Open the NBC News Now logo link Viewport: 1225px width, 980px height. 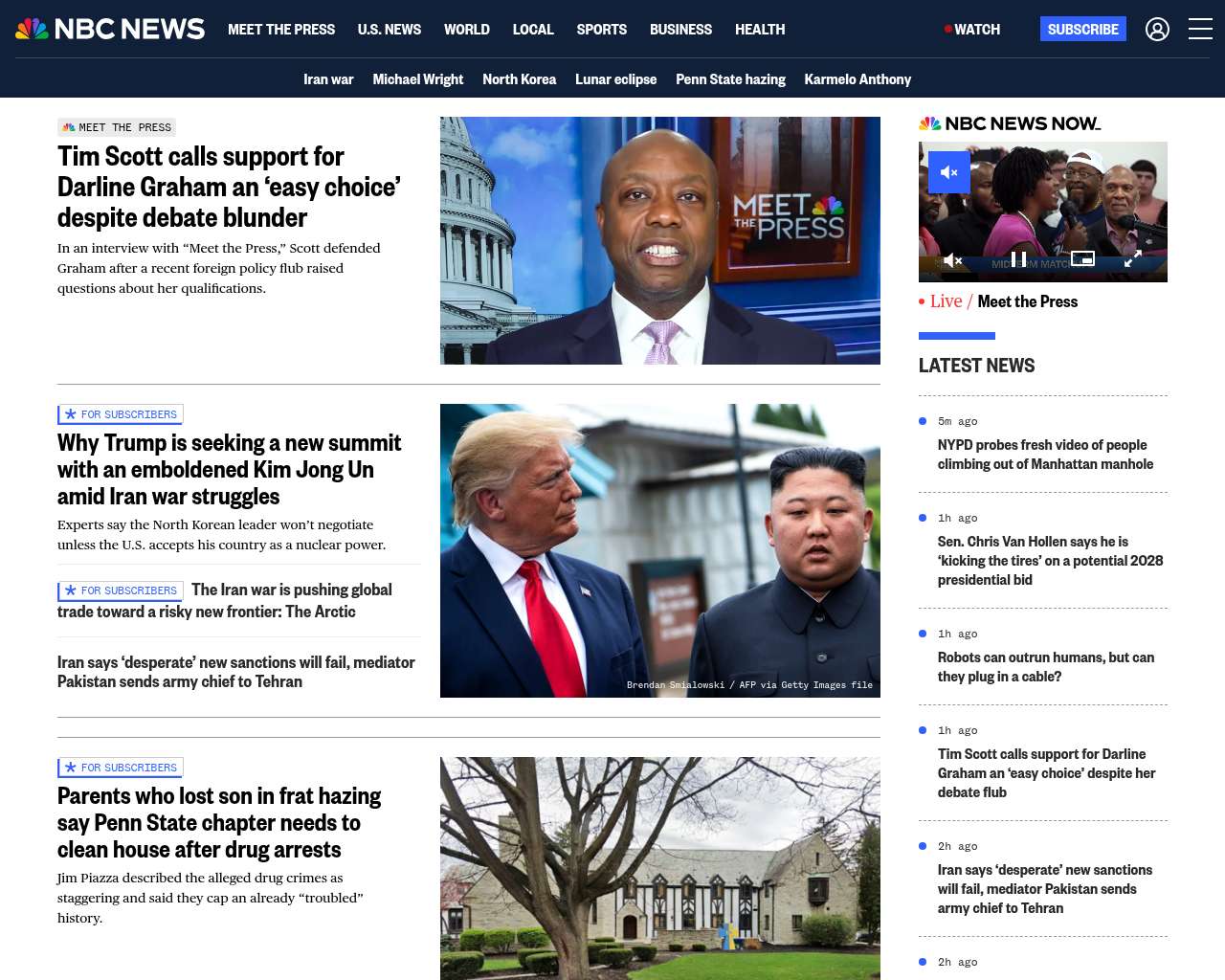1010,123
